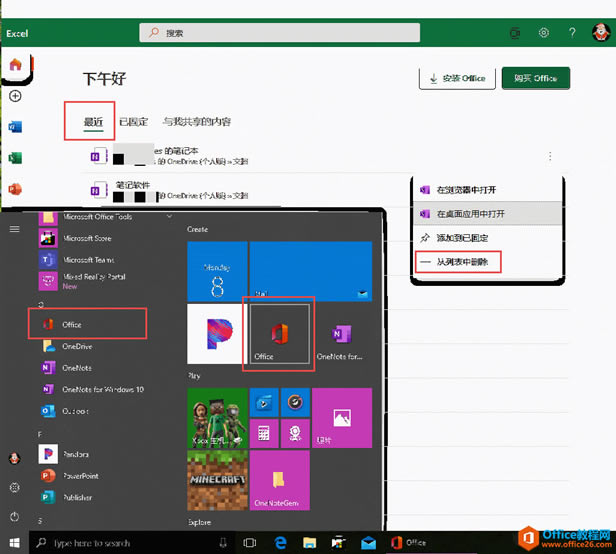Viewport: 616px width, 554px height.
Task: Open the Movies & TV small tile
Action: [x=264, y=402]
